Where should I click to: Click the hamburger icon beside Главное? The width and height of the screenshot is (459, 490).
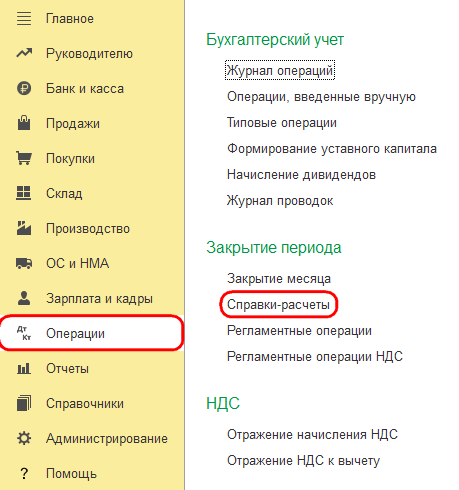24,19
